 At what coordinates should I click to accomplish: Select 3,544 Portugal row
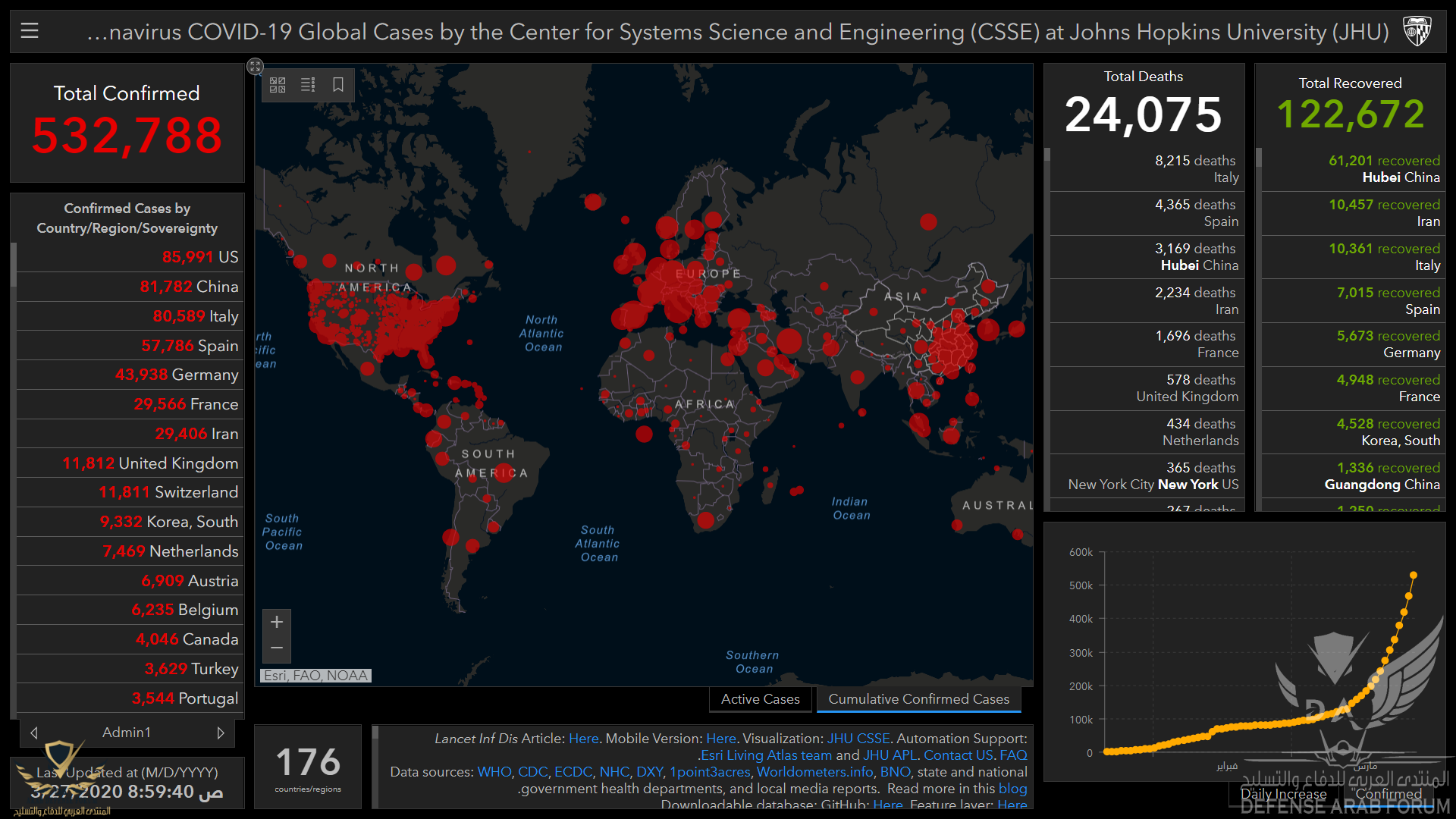pos(130,698)
